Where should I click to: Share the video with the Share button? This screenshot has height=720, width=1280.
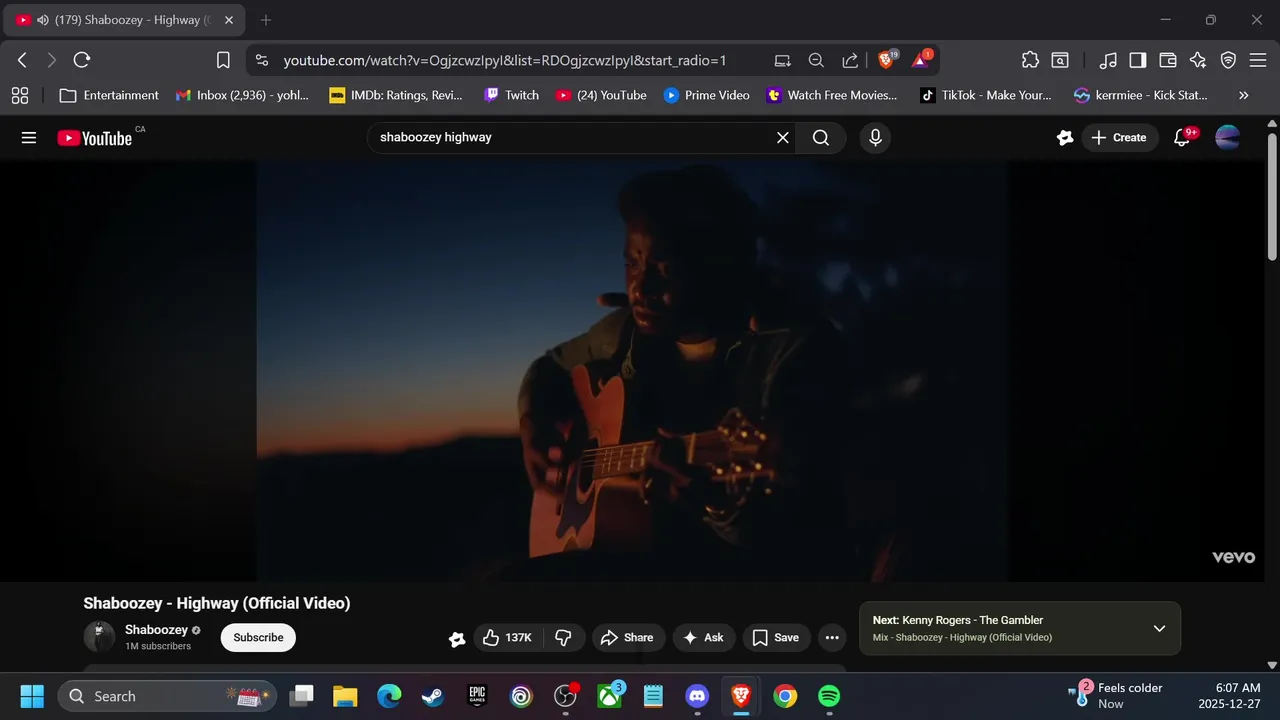626,638
